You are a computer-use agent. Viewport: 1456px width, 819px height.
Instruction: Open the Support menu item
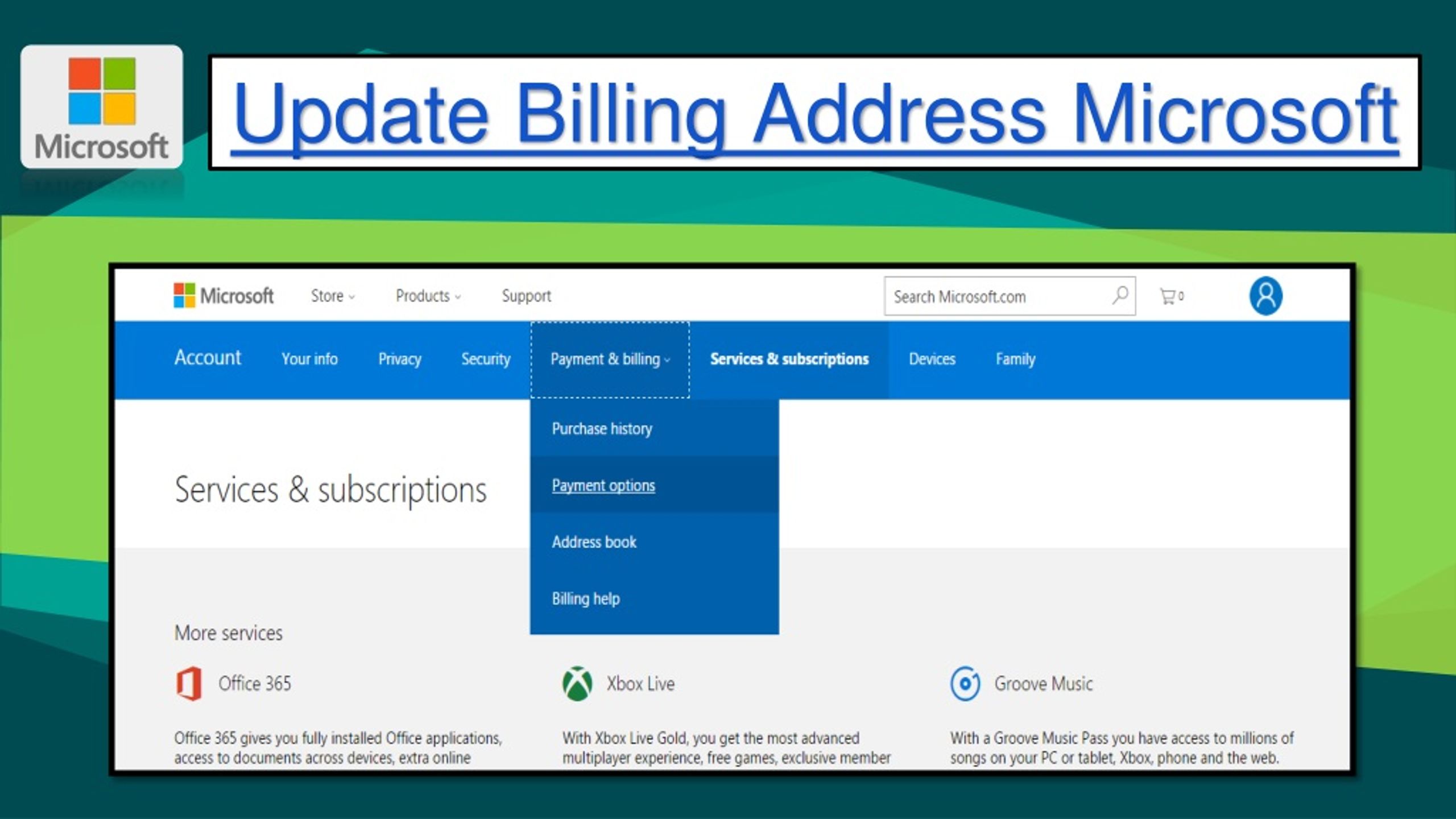coord(526,296)
